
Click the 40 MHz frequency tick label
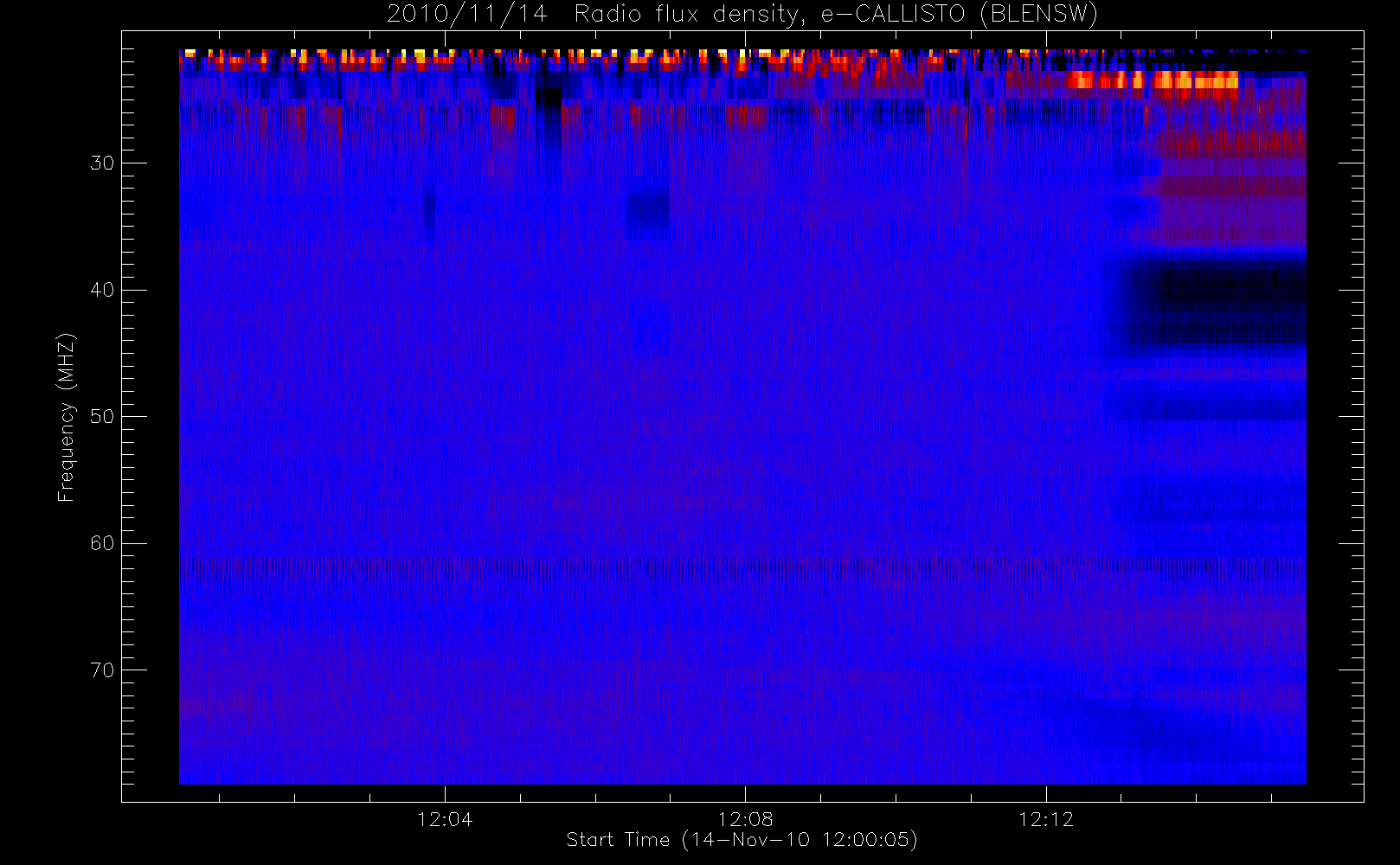point(102,290)
